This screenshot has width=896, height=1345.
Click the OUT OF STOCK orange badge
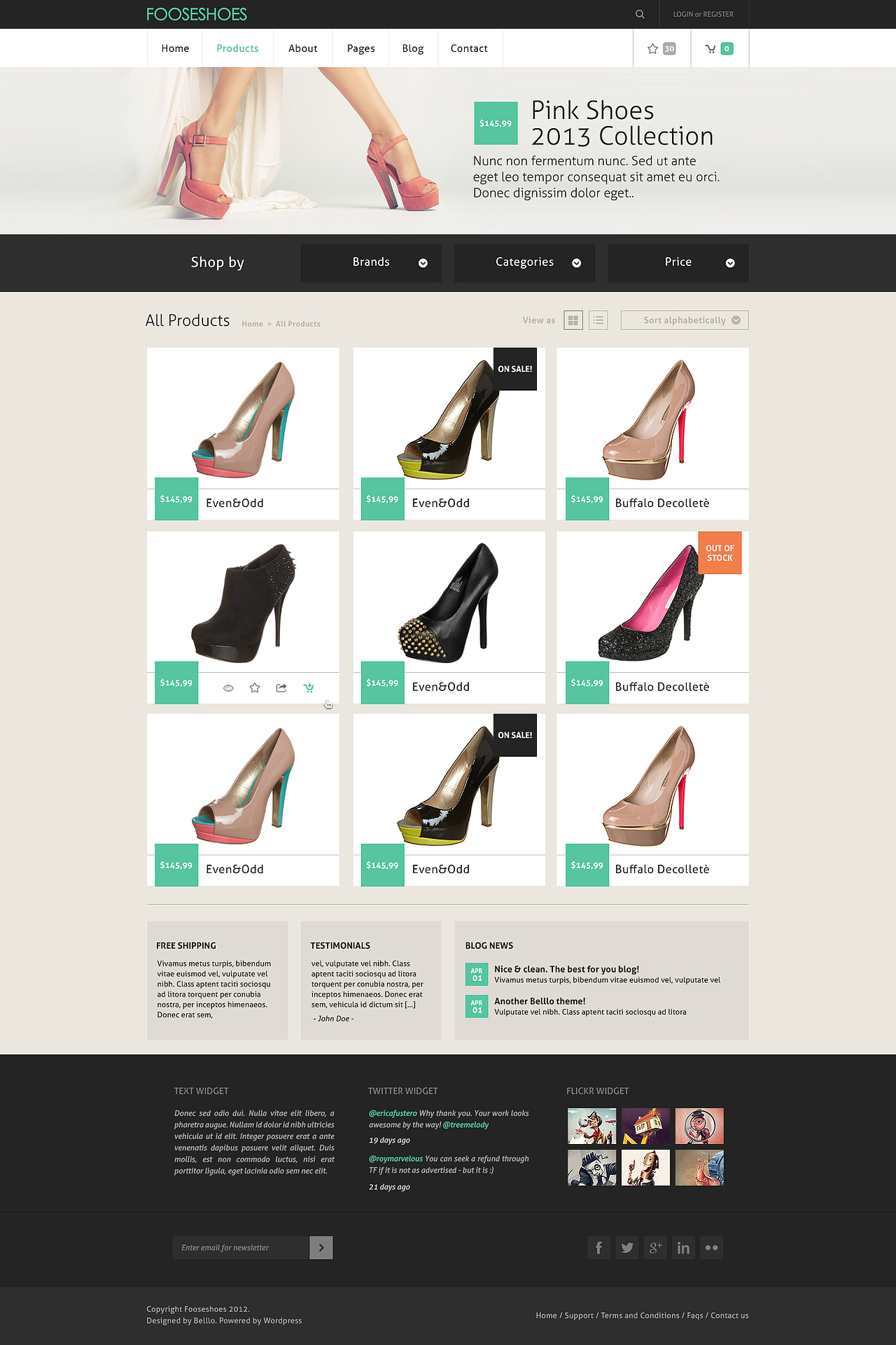click(720, 553)
